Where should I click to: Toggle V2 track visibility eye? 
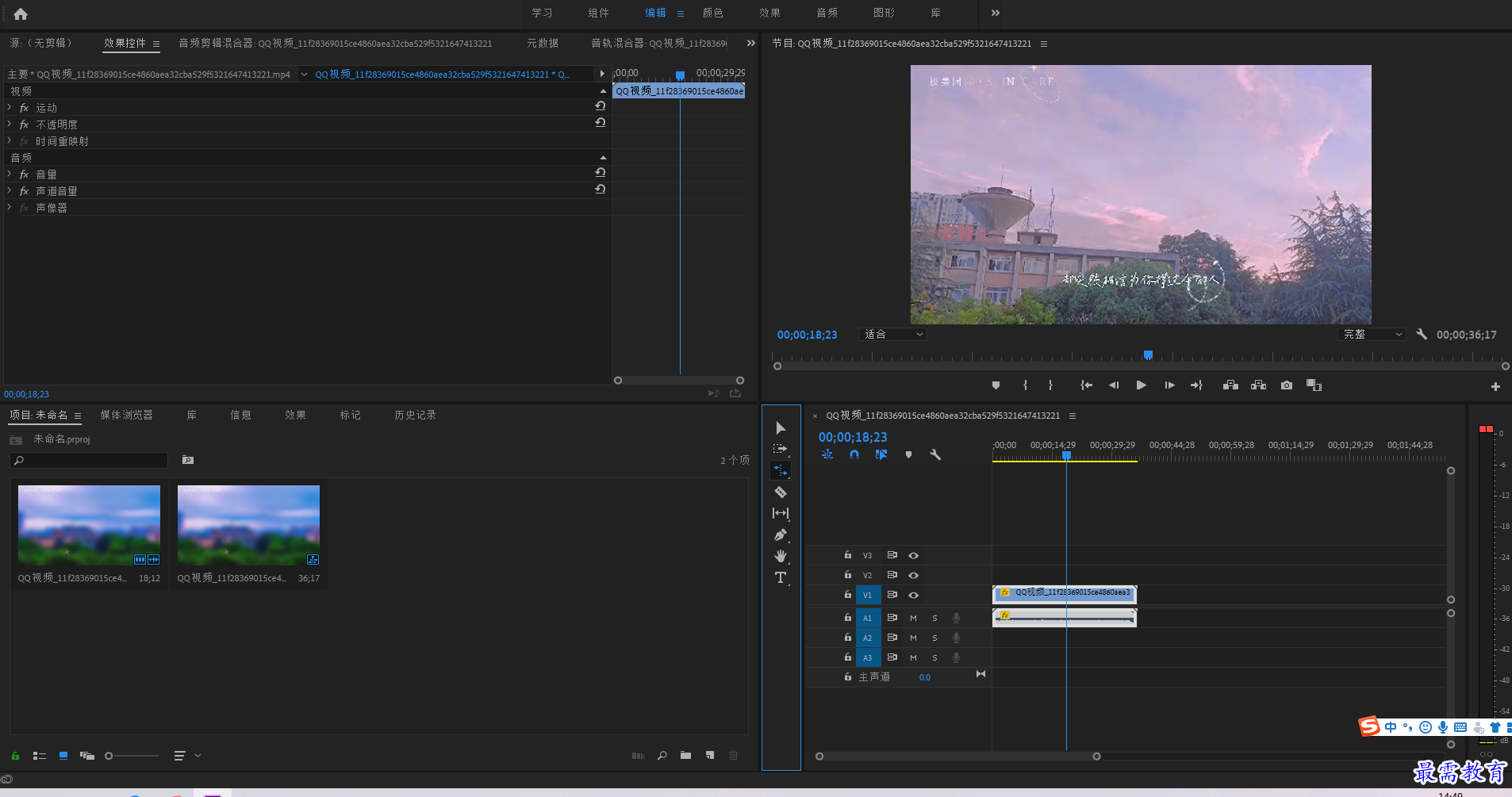(914, 575)
